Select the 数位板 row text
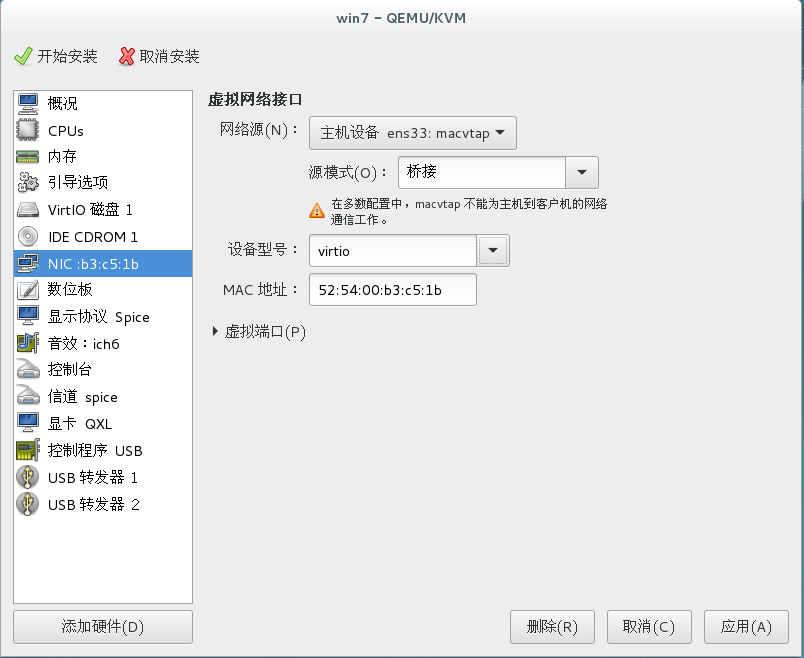The image size is (804, 658). coord(70,290)
